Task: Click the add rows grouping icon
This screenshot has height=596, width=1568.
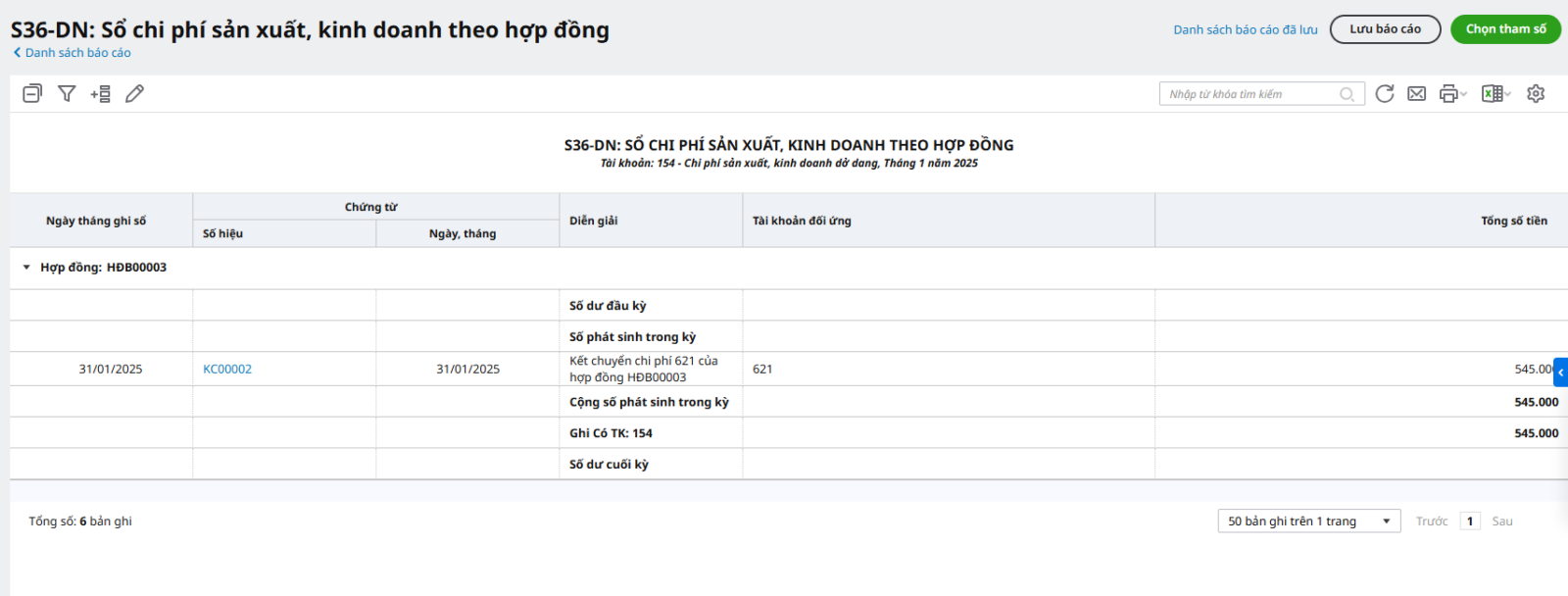Action: [x=101, y=94]
